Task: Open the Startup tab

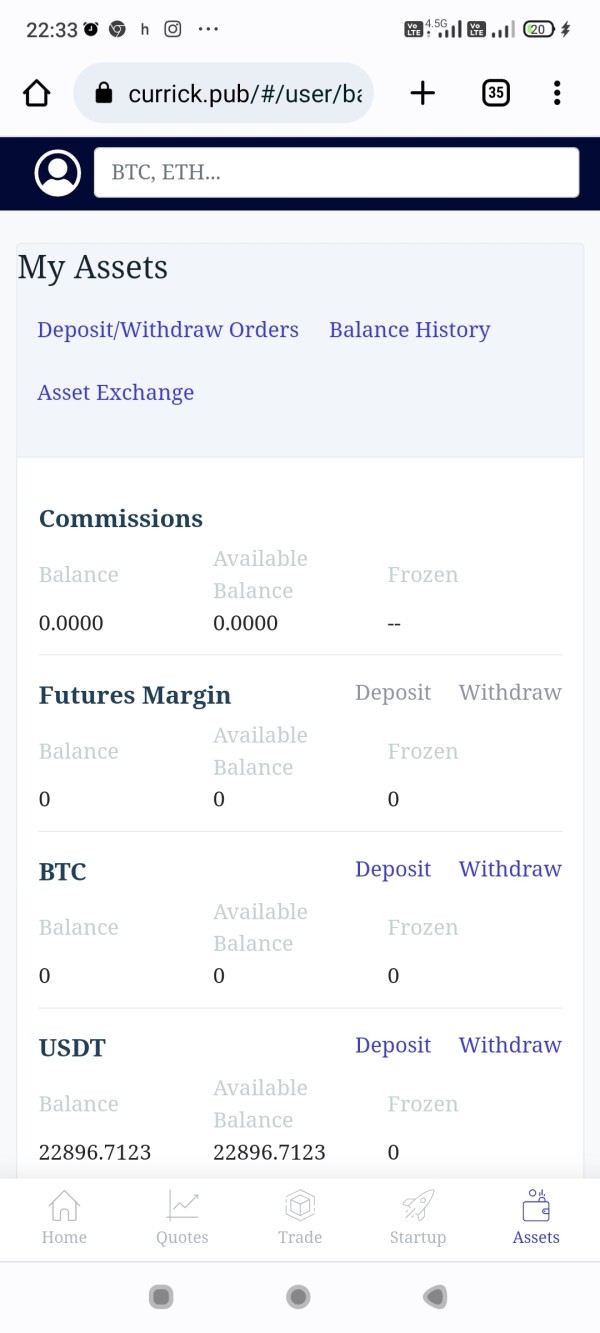Action: pos(418,1217)
